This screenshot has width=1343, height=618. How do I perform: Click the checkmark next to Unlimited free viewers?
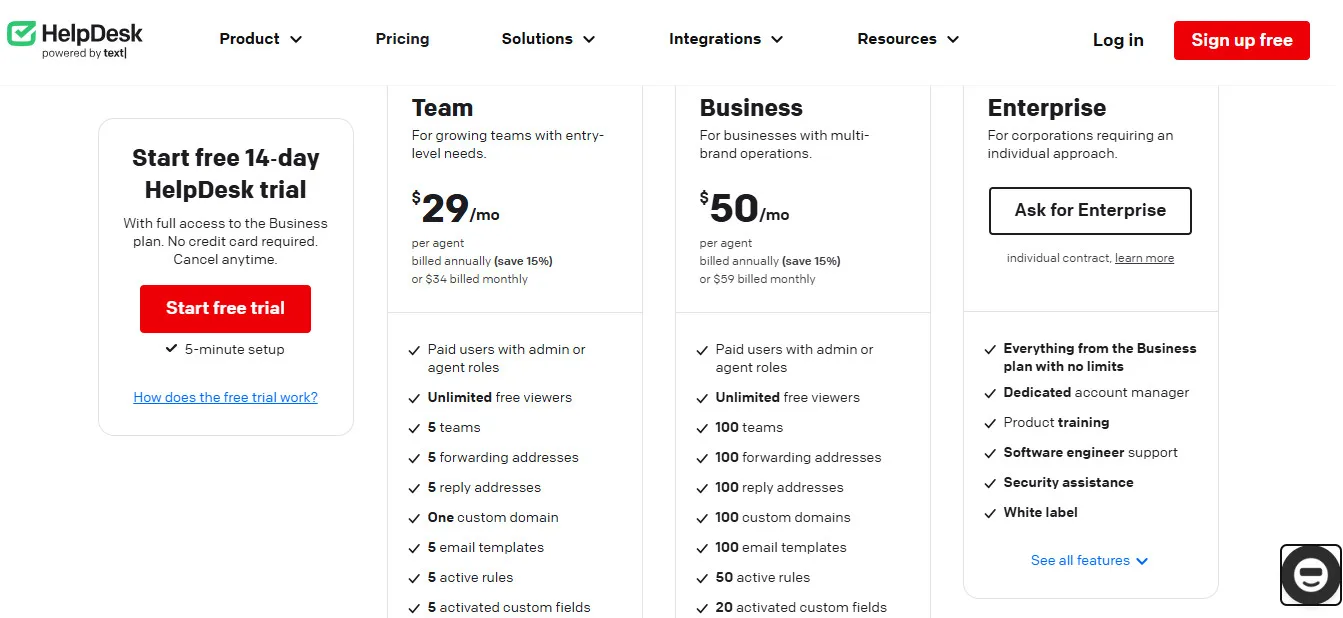(x=413, y=397)
